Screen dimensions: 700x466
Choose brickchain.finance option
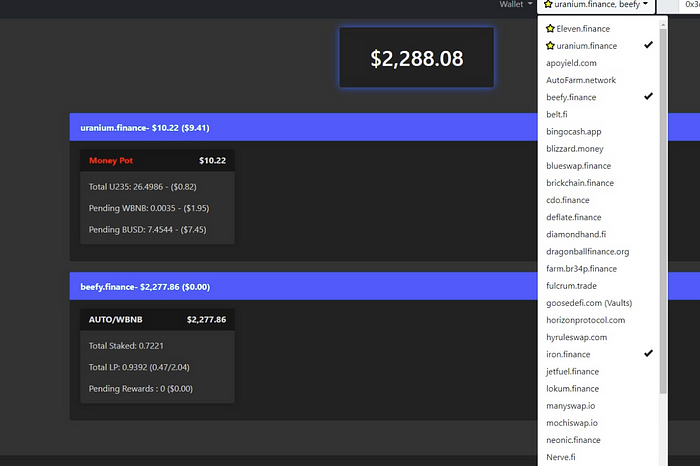coord(580,183)
